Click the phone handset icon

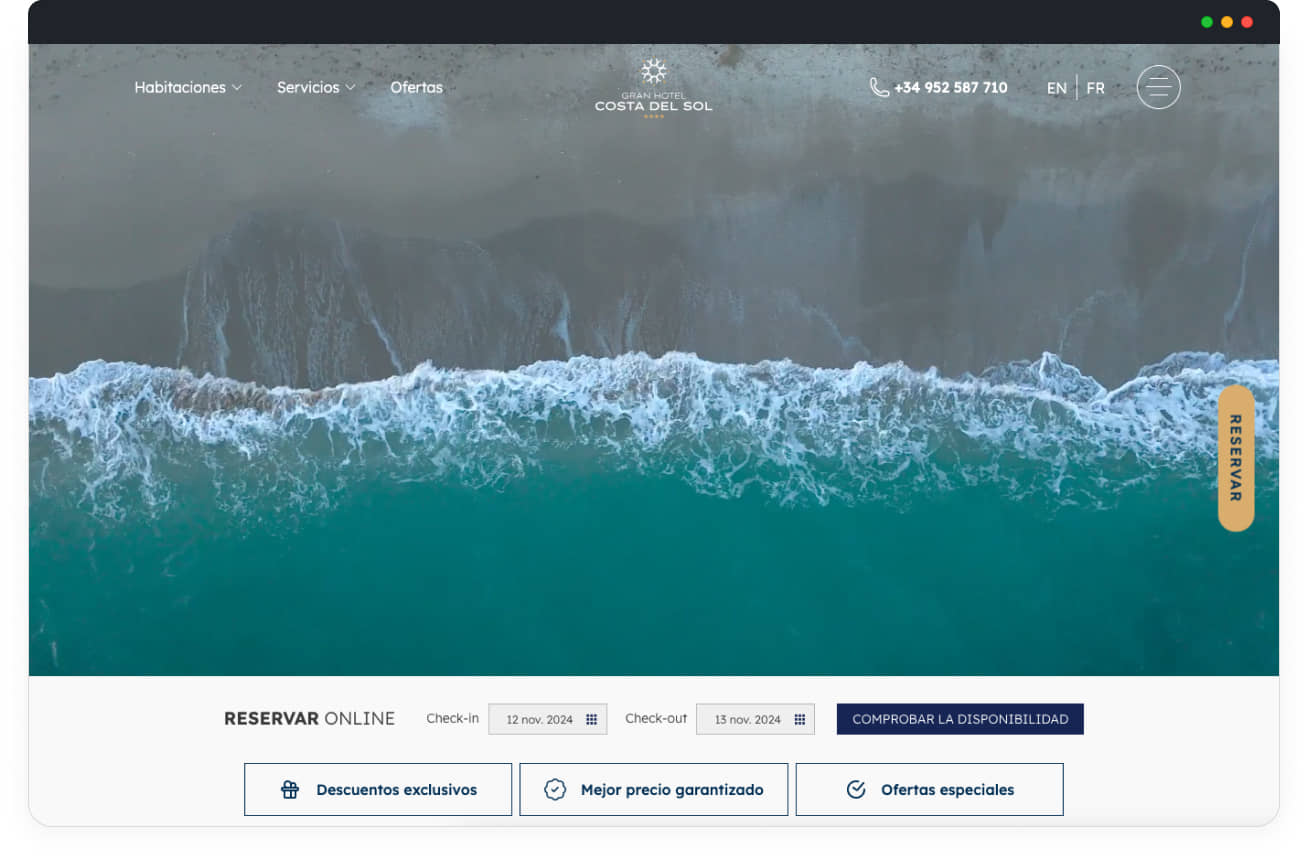click(x=879, y=88)
